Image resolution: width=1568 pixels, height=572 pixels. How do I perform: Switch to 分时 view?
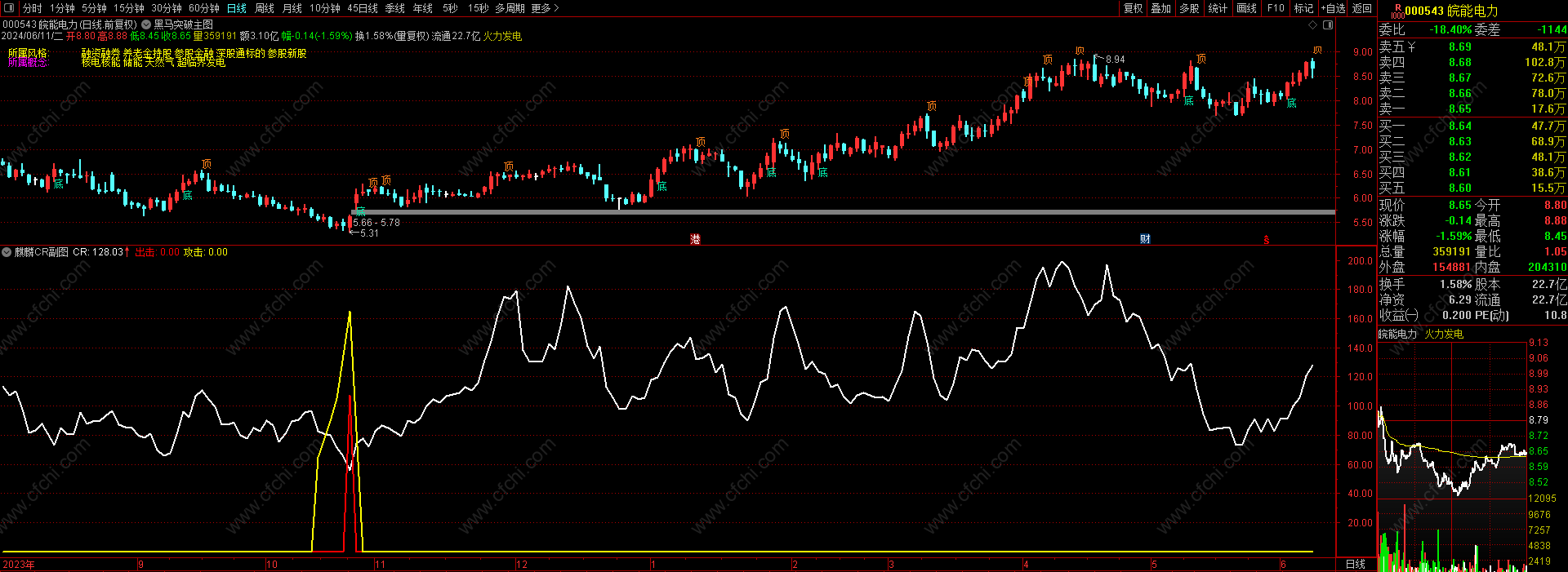(x=33, y=8)
